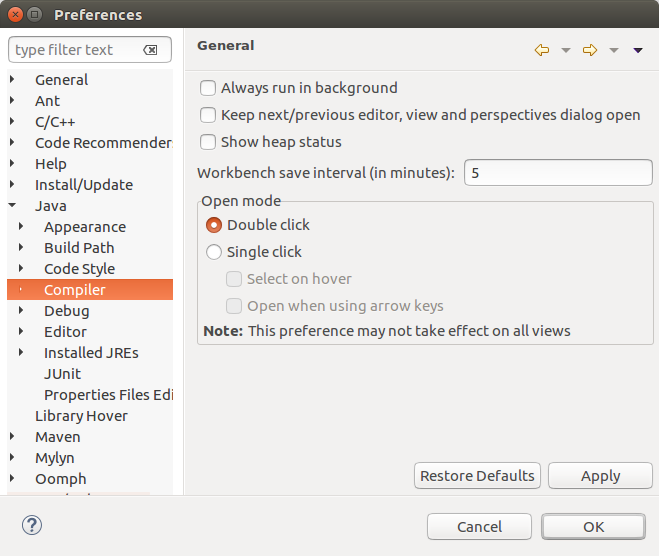Click the forward navigation arrow icon

point(590,50)
